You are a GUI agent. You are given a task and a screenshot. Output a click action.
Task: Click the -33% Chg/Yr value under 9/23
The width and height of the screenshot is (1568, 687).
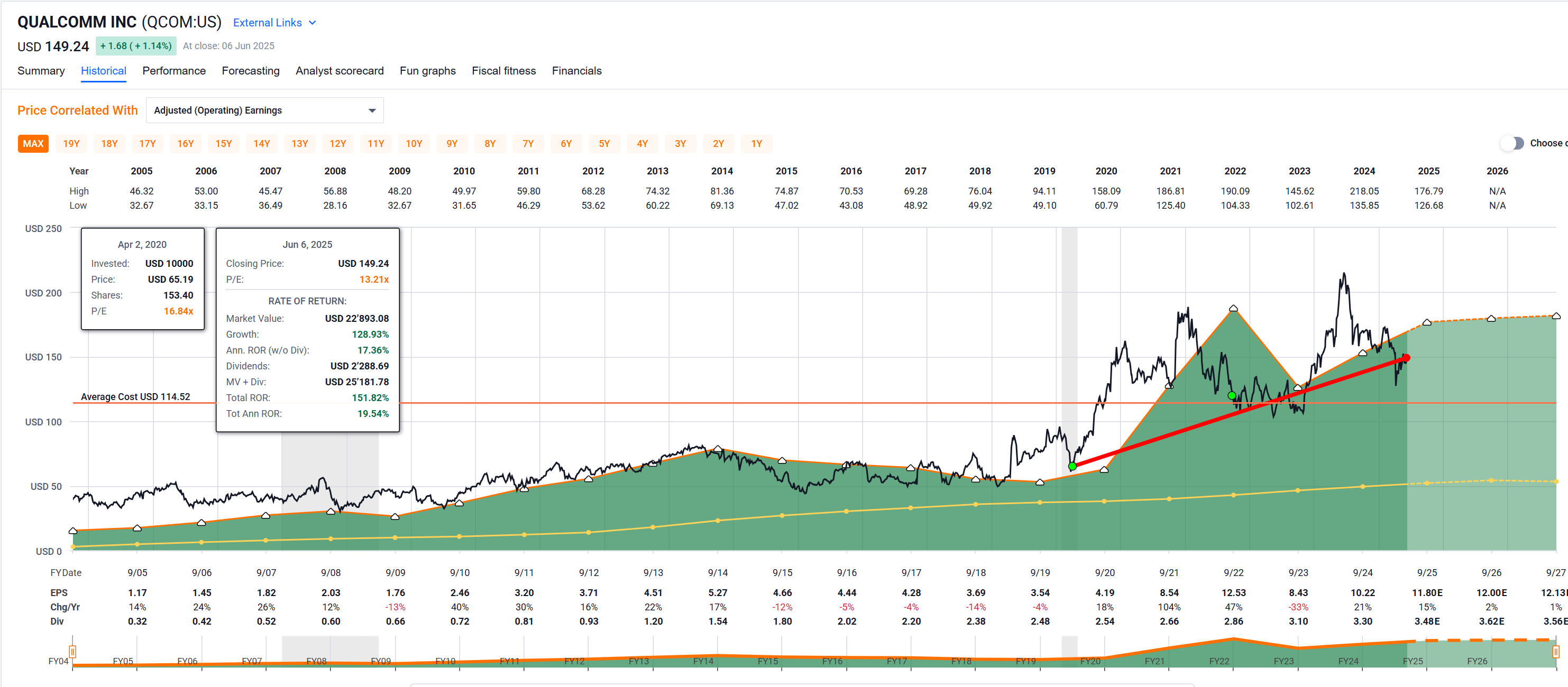1298,607
